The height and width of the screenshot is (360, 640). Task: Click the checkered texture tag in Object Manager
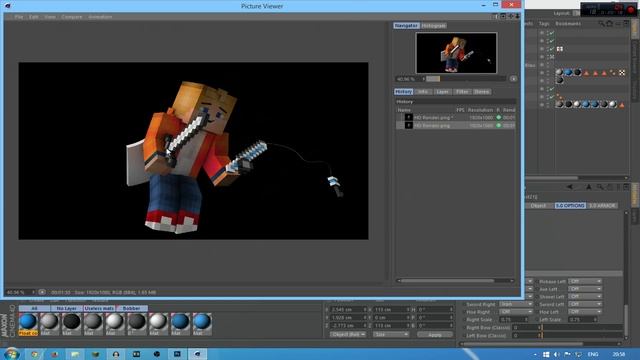tap(622, 73)
